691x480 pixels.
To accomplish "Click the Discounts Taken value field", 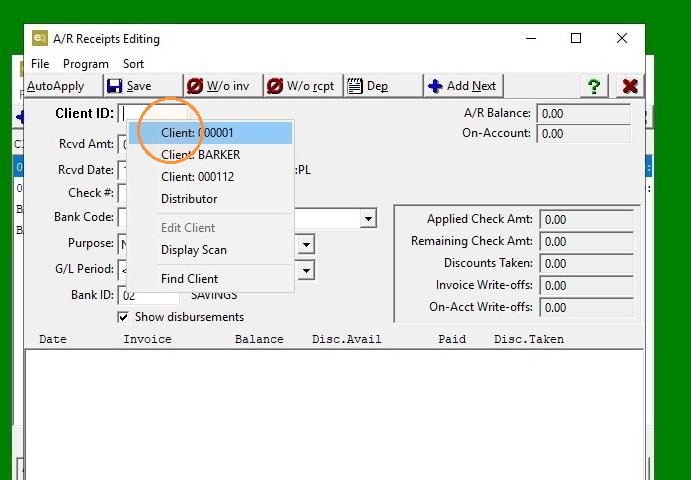I will pos(587,264).
